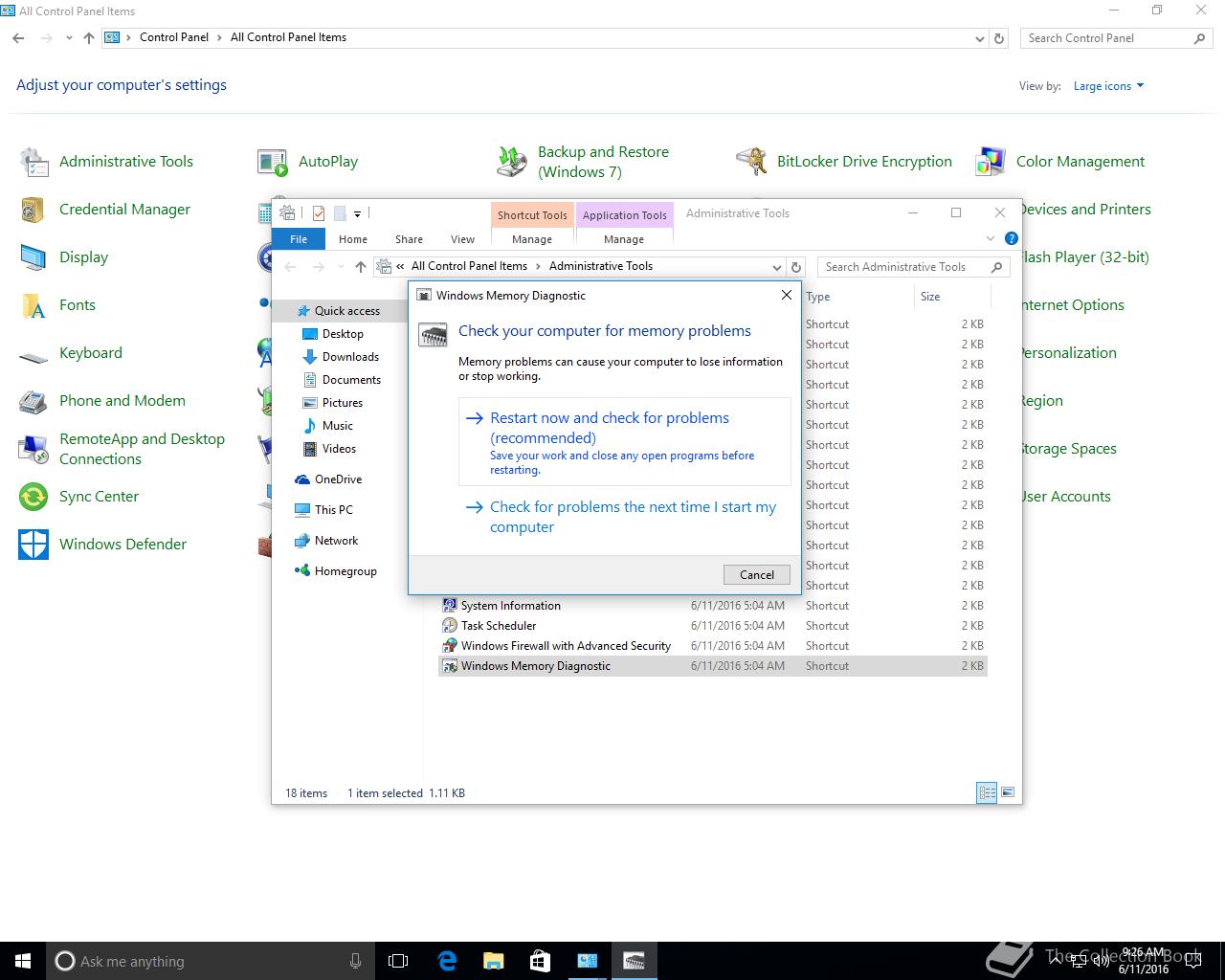Viewport: 1225px width, 980px height.
Task: Select the Shortcut Tools tab
Action: pyautogui.click(x=532, y=215)
